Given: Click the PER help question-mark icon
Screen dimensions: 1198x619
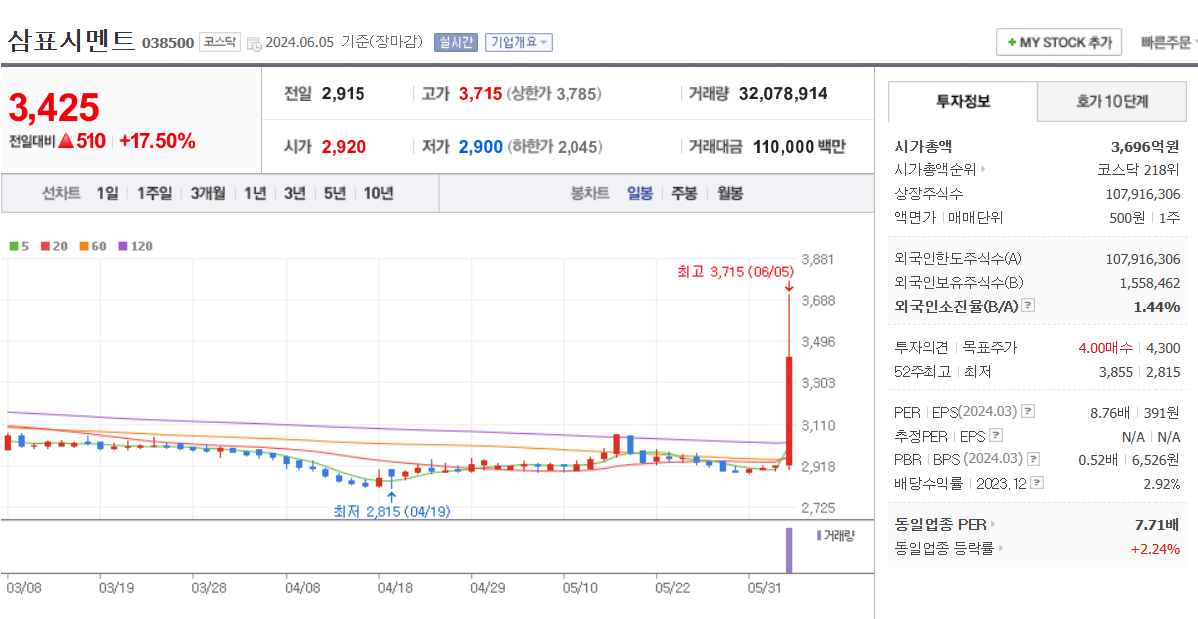Looking at the screenshot, I should pyautogui.click(x=1028, y=411).
